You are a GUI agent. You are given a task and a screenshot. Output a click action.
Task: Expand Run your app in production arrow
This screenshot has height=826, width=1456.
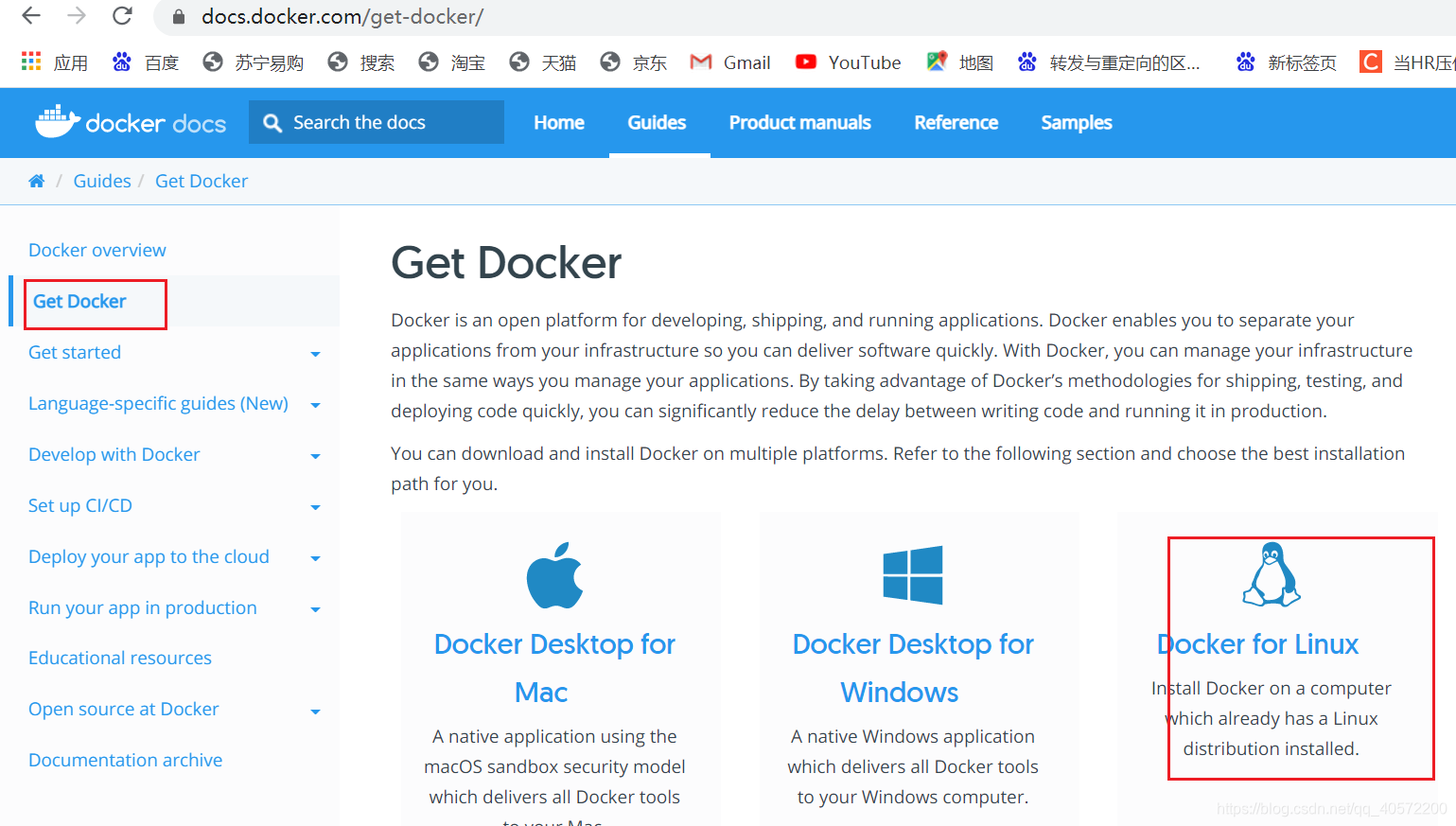tap(316, 609)
